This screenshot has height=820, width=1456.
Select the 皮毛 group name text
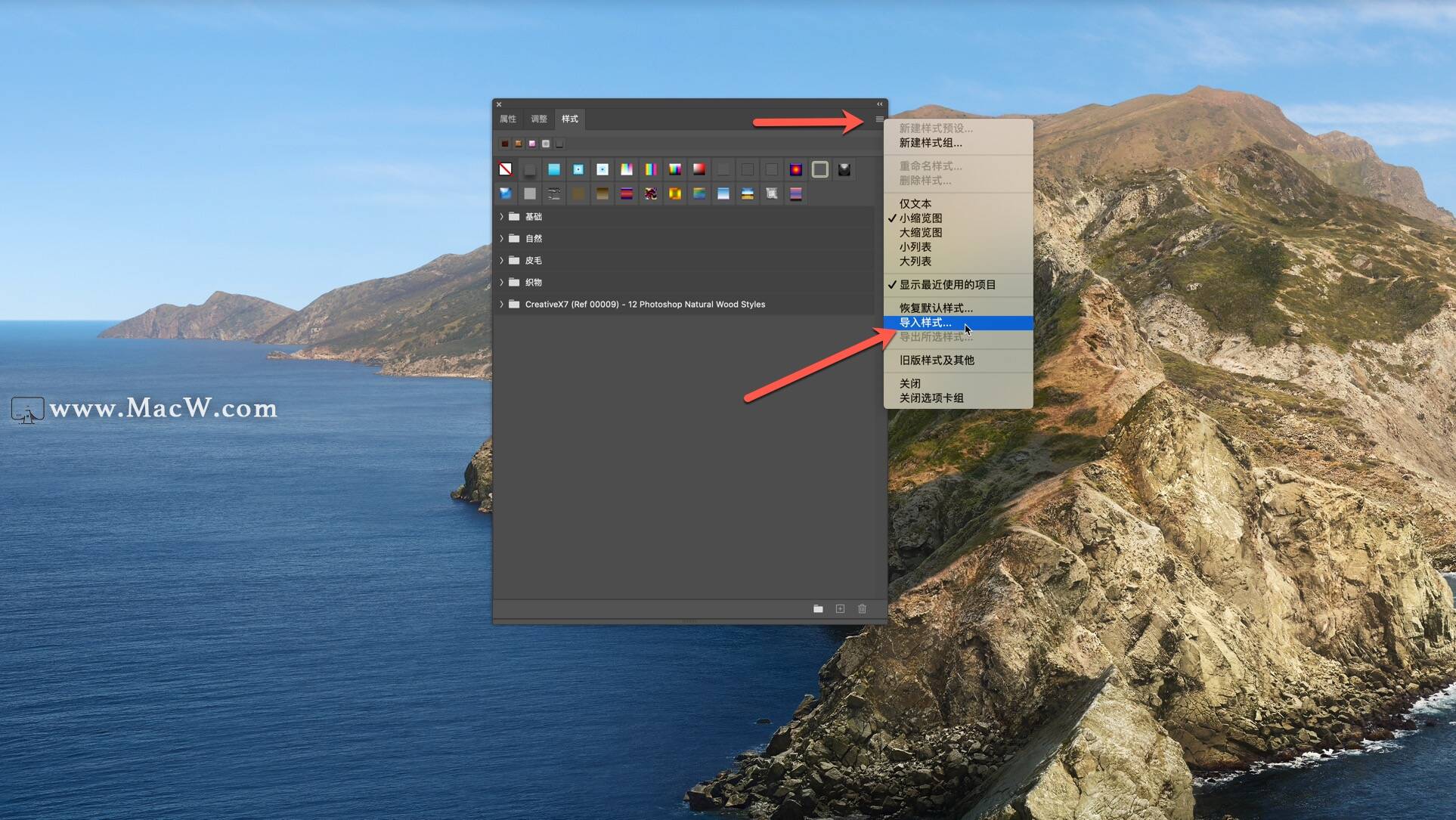tap(534, 260)
